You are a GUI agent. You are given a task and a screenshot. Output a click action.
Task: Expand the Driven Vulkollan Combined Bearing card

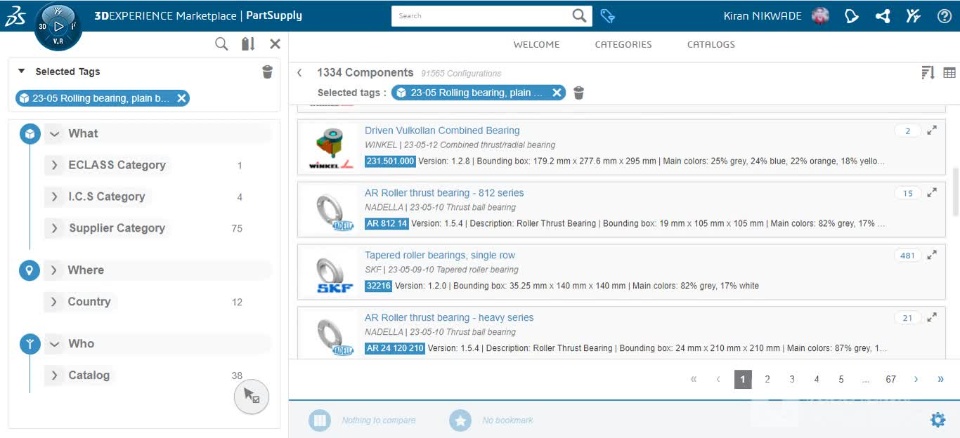click(x=932, y=130)
